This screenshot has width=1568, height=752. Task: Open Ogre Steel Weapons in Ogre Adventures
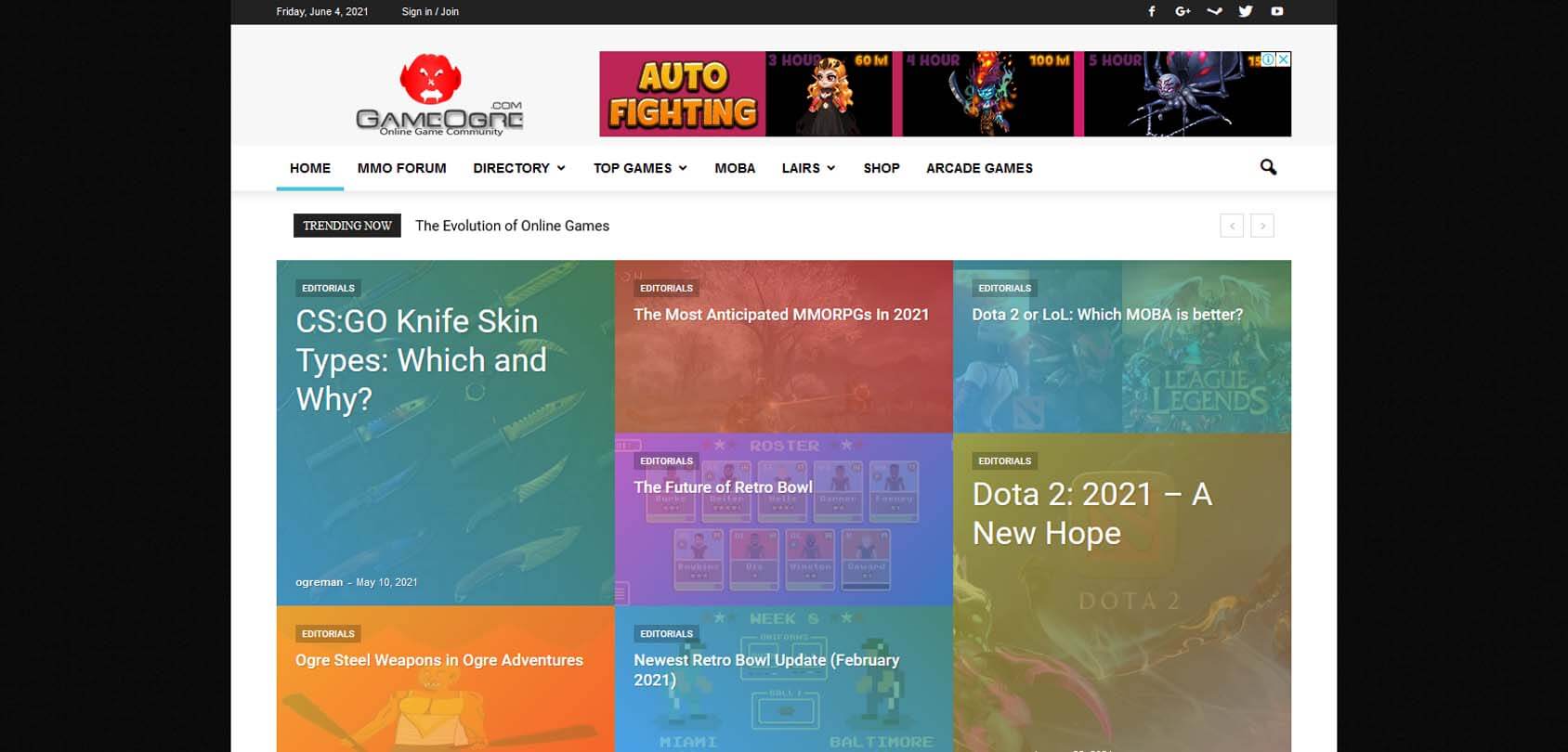click(x=439, y=660)
